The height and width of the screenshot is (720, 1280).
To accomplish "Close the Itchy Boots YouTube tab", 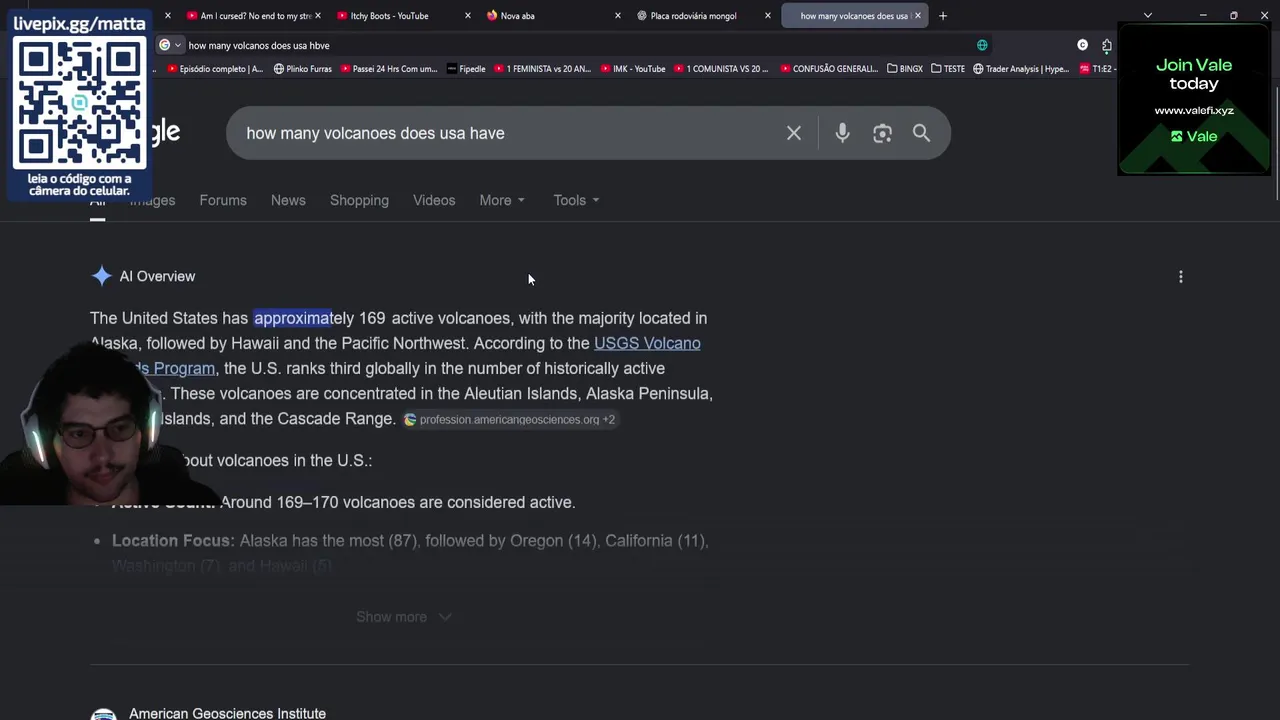I will pyautogui.click(x=468, y=16).
